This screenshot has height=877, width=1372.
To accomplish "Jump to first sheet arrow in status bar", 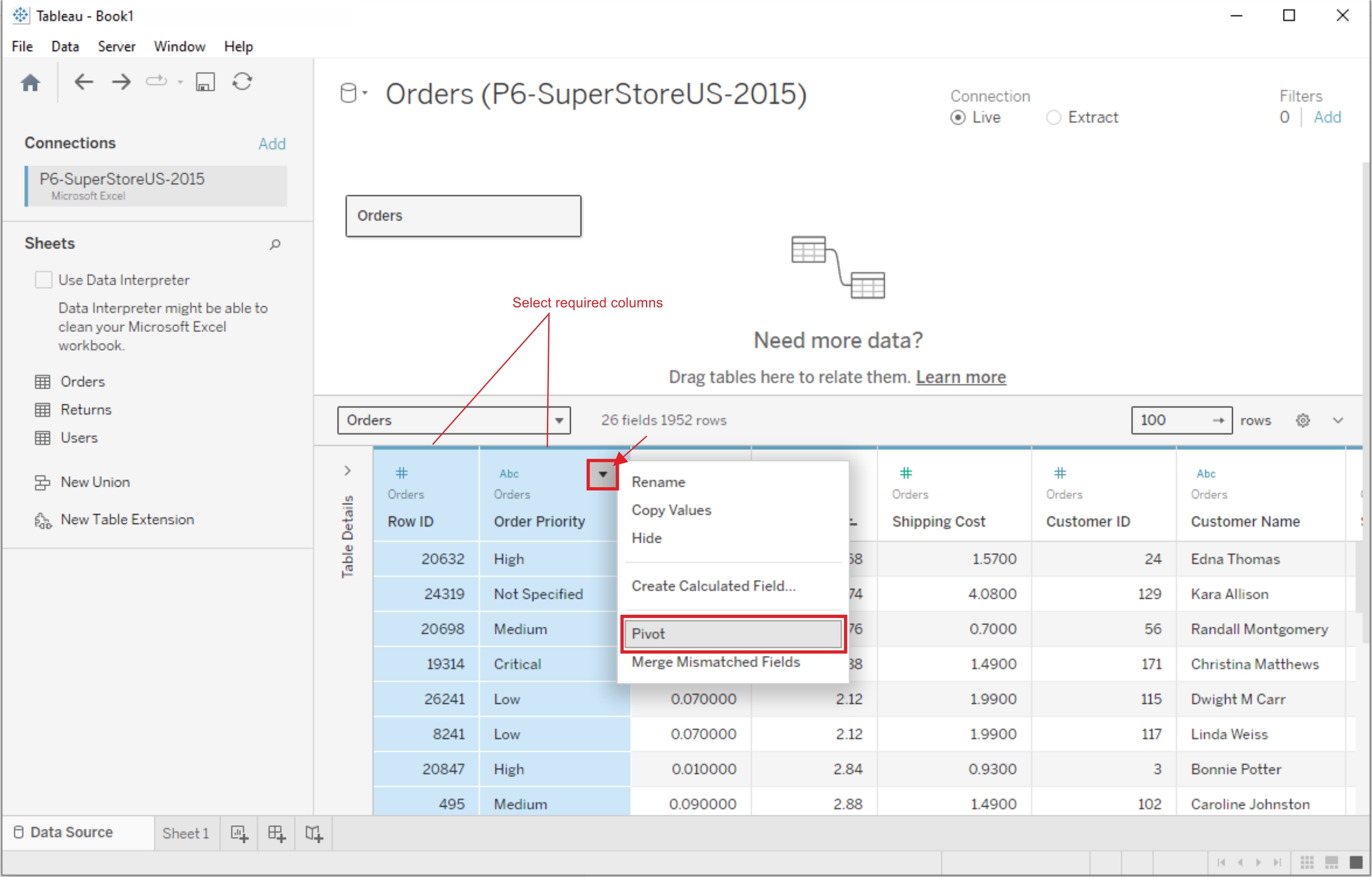I will pos(1221,862).
